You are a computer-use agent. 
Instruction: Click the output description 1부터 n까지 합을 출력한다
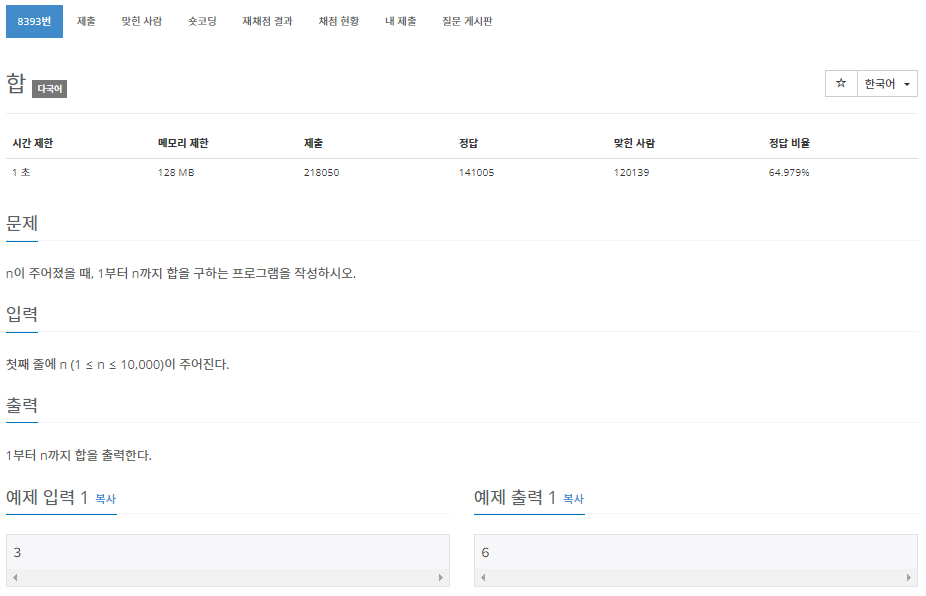pos(79,455)
